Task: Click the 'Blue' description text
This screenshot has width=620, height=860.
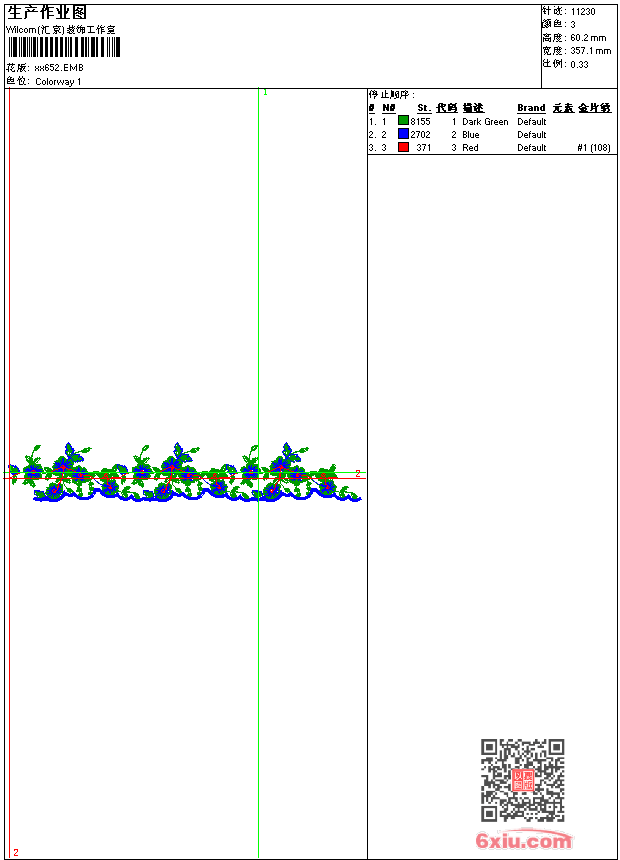Action: click(x=471, y=135)
